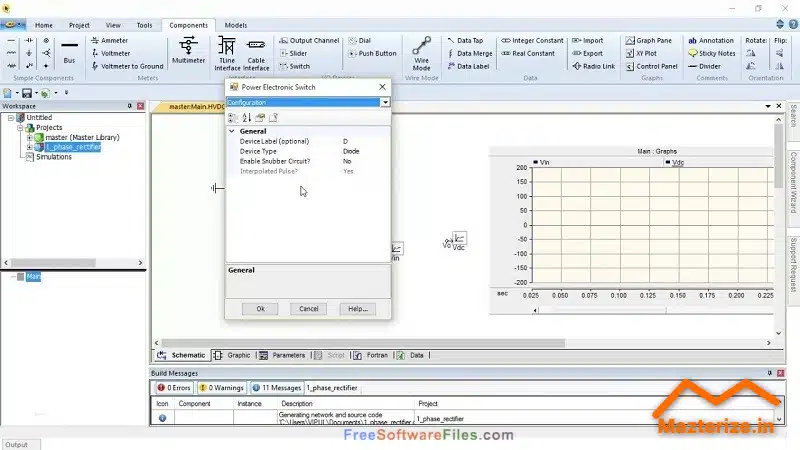Insert a Data Merge
Image resolution: width=800 pixels, height=450 pixels.
coord(470,53)
